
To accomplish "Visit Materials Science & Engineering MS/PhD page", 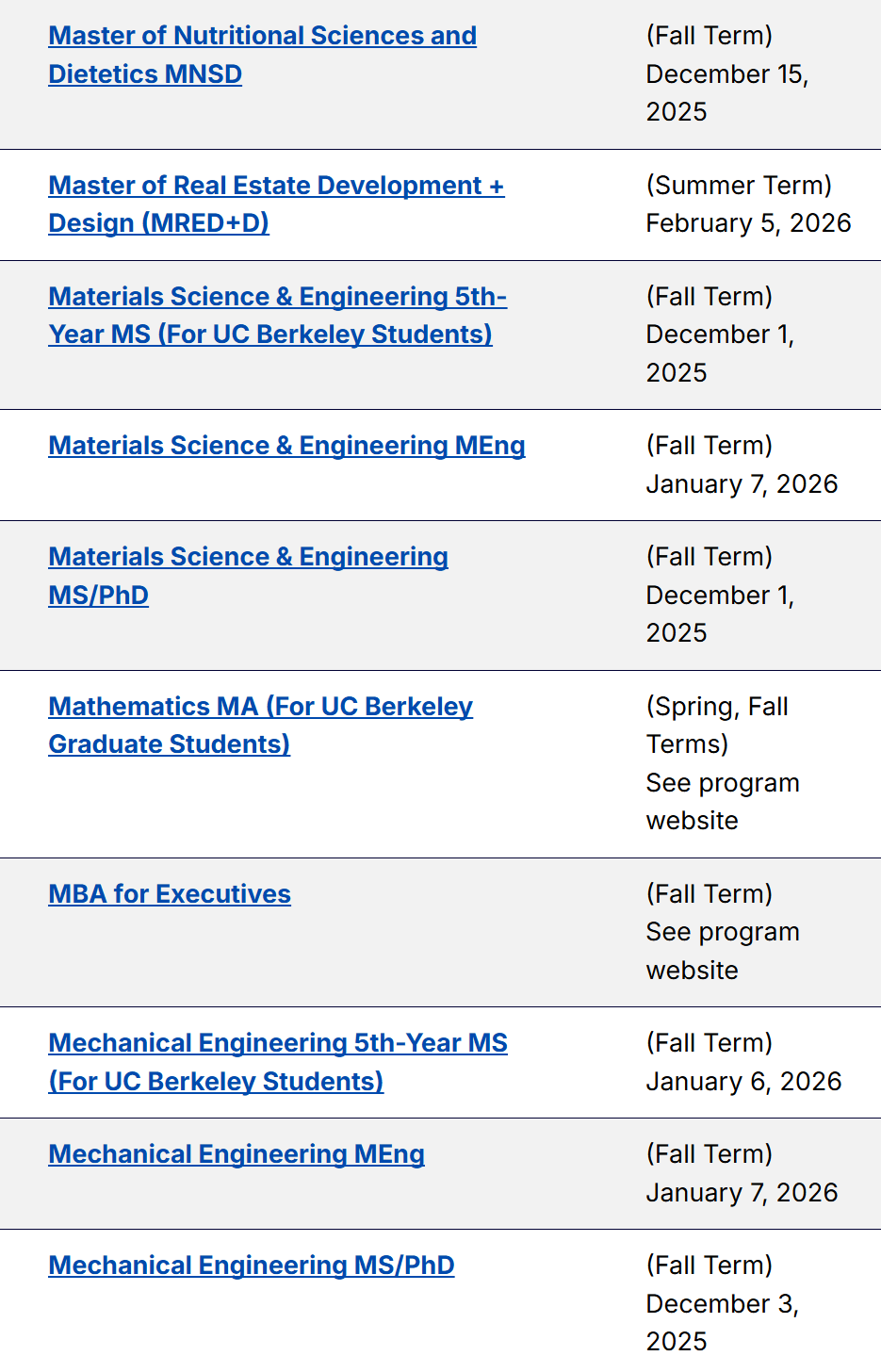I will [248, 557].
